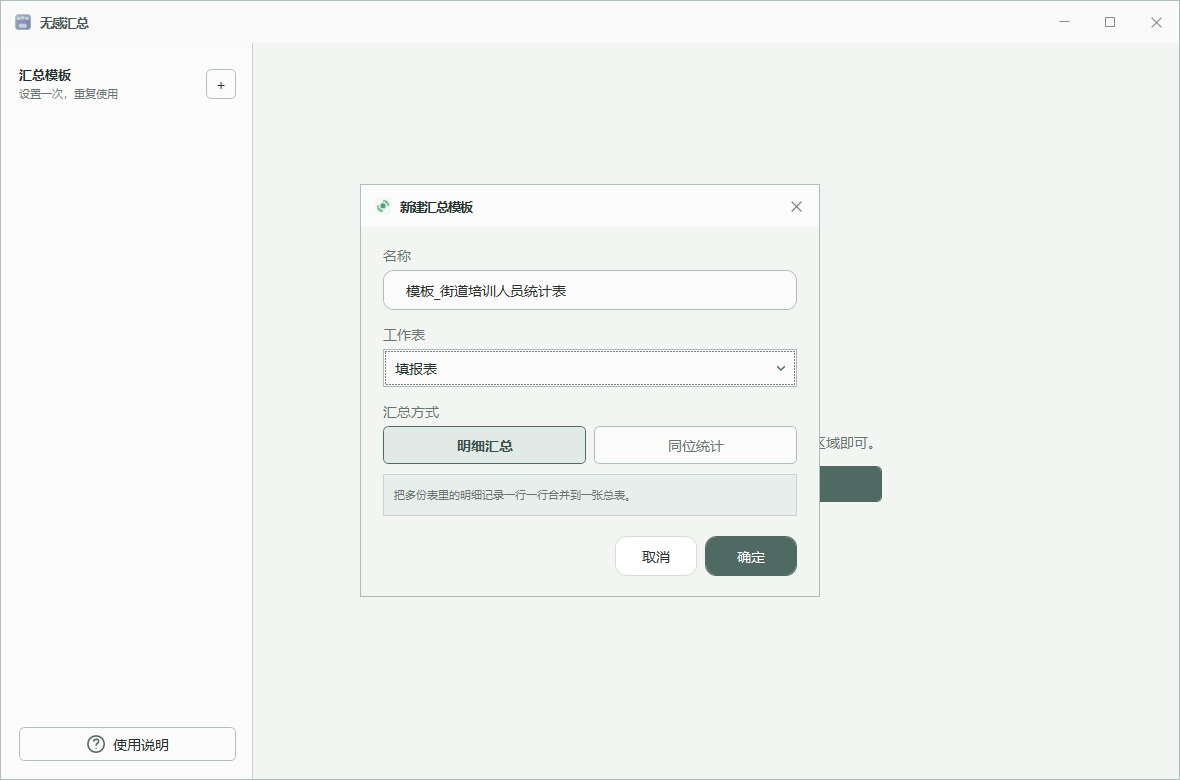1180x780 pixels.
Task: Select 同位统计 summary mode
Action: pos(695,445)
